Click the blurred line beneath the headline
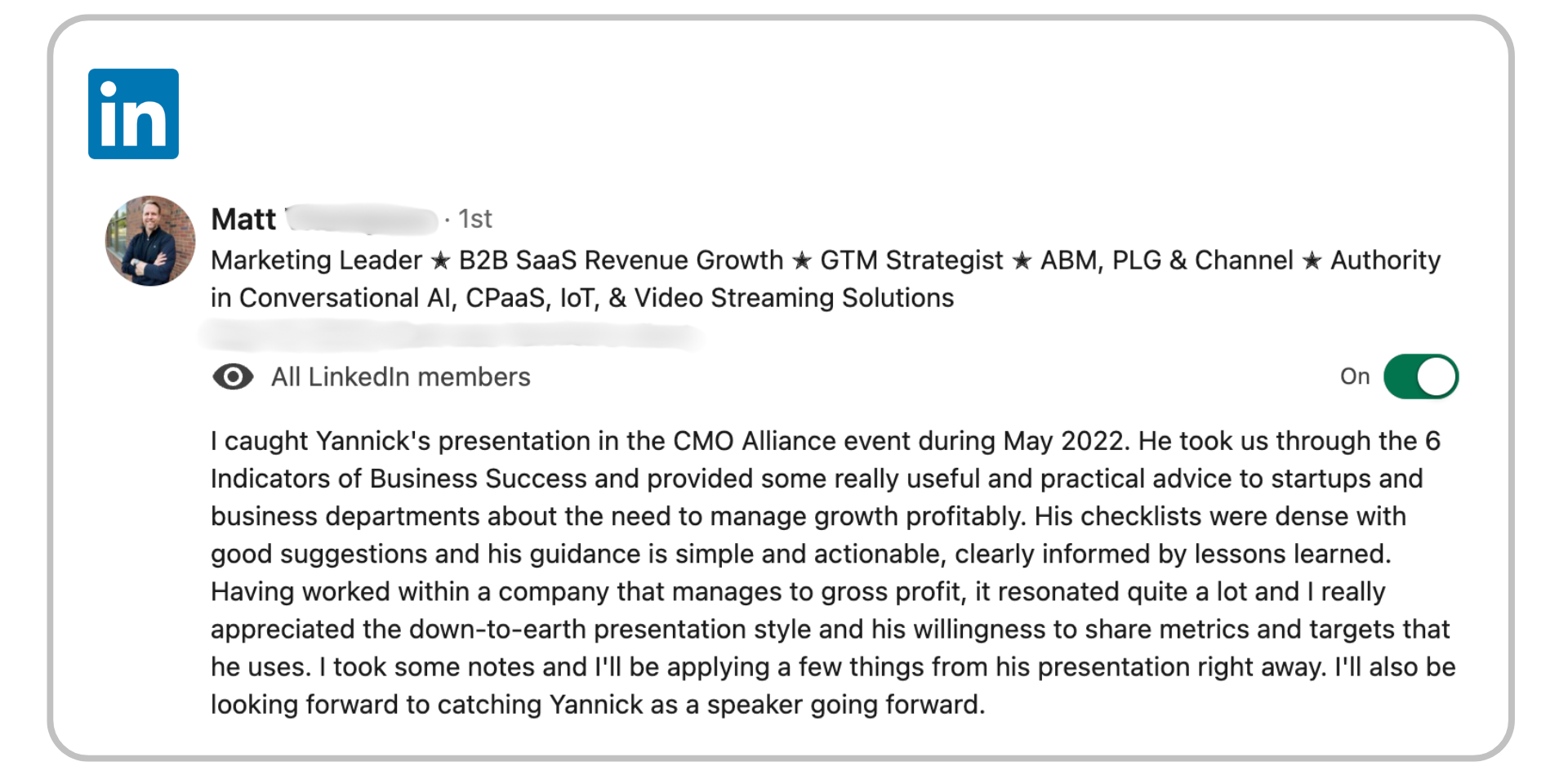 (451, 335)
